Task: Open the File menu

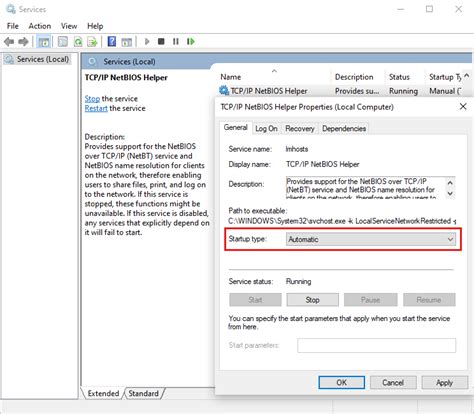Action: (x=13, y=26)
